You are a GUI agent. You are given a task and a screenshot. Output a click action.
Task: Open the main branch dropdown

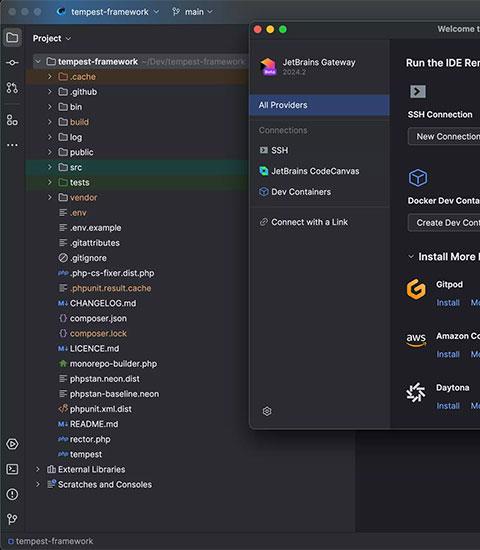click(192, 12)
